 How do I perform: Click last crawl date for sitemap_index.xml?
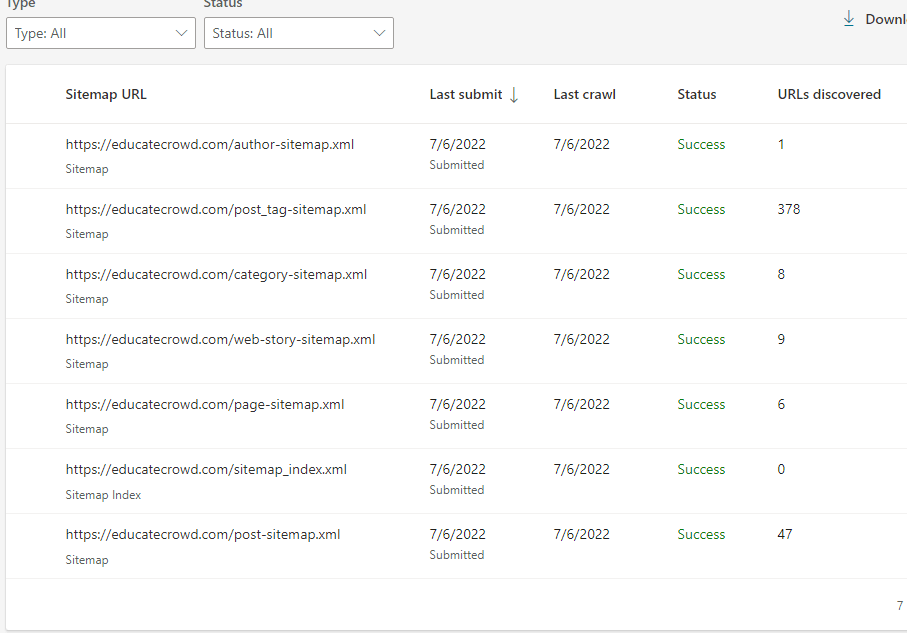pyautogui.click(x=581, y=469)
